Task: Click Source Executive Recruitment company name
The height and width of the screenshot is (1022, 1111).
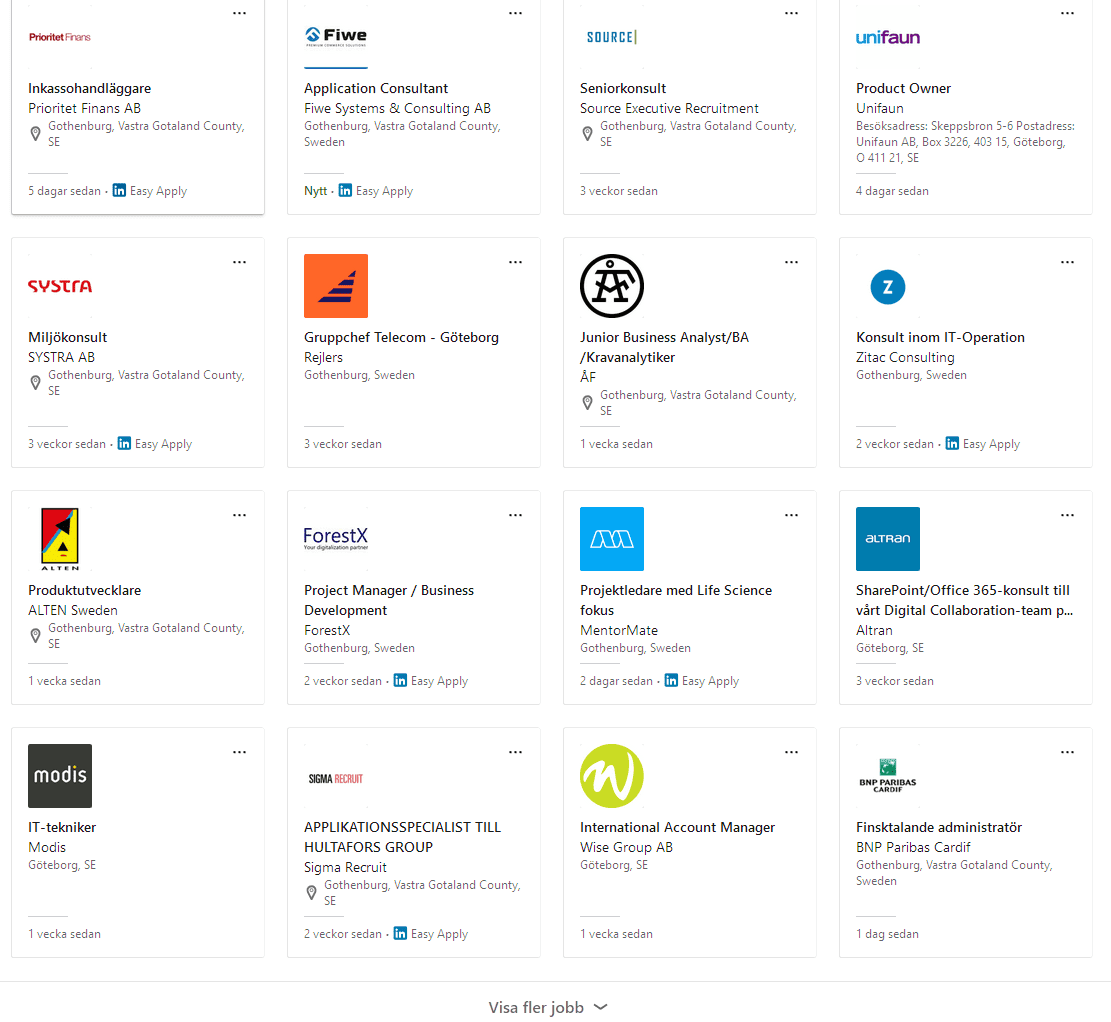Action: point(669,108)
